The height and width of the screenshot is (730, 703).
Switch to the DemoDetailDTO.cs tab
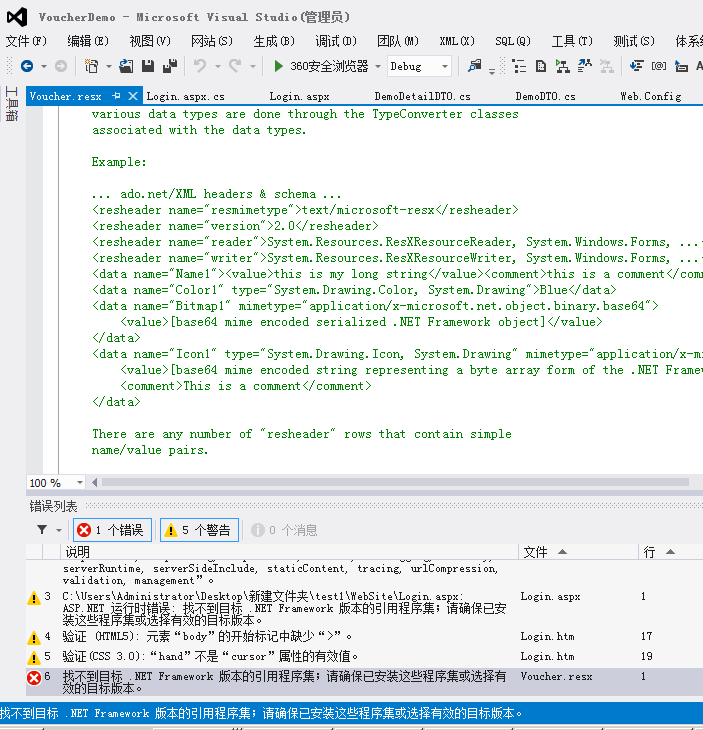(422, 96)
